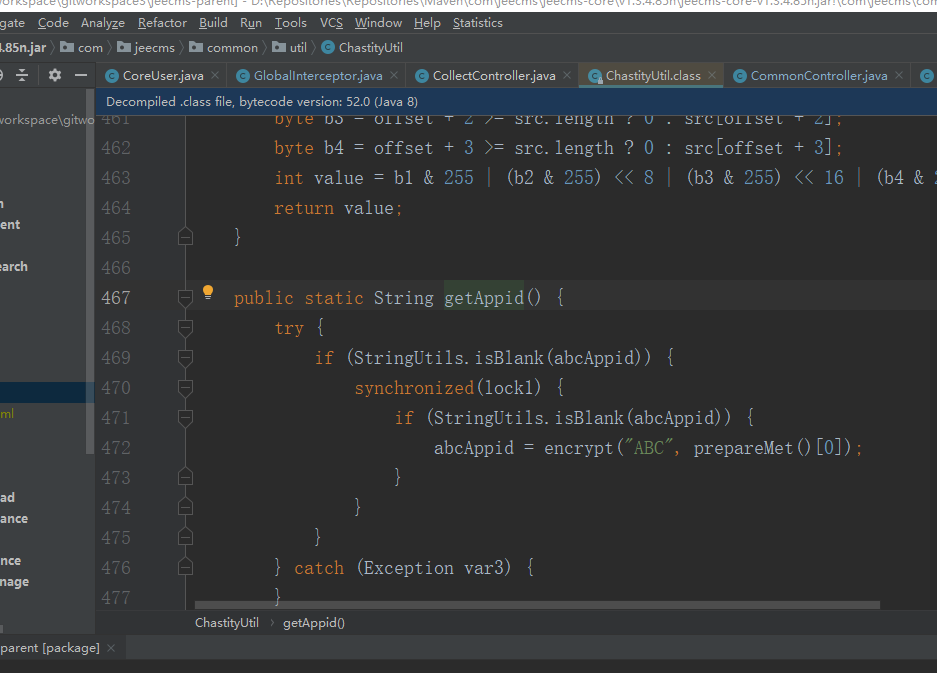Screen dimensions: 937x673
Task: Click the collapse all icon in project panel
Action: coord(22,75)
